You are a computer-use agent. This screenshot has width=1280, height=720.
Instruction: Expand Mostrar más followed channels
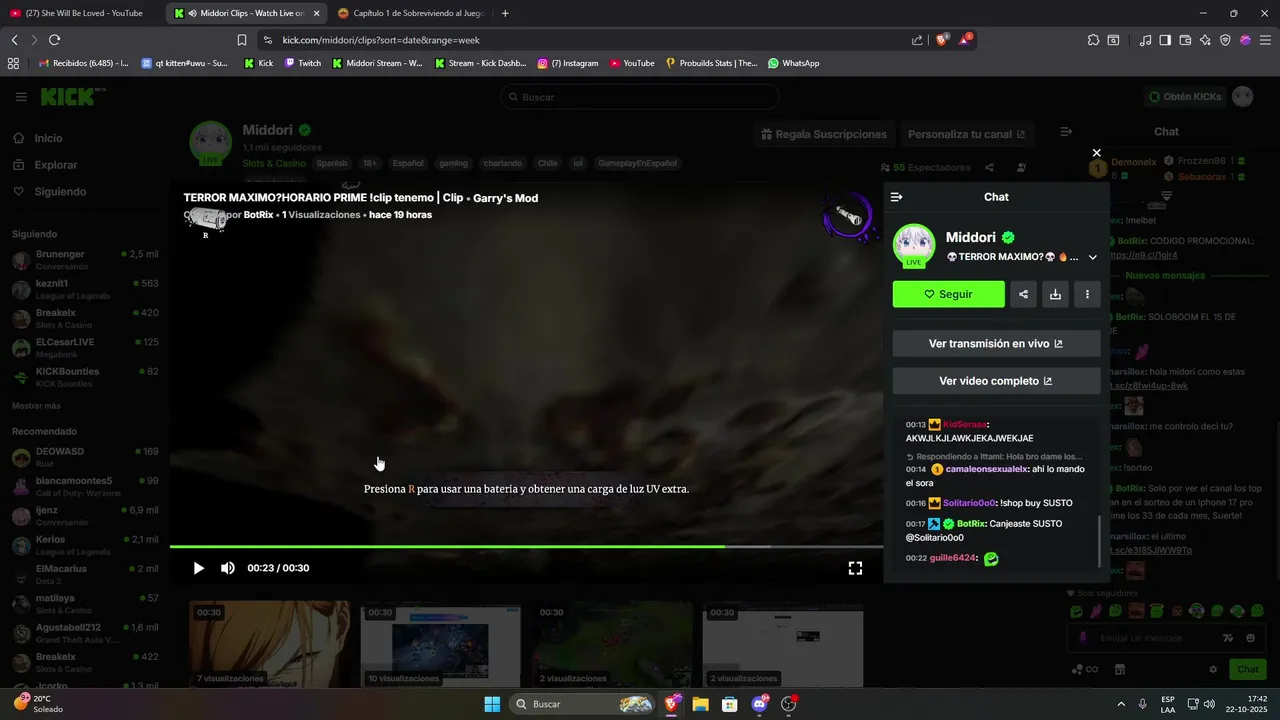[36, 406]
